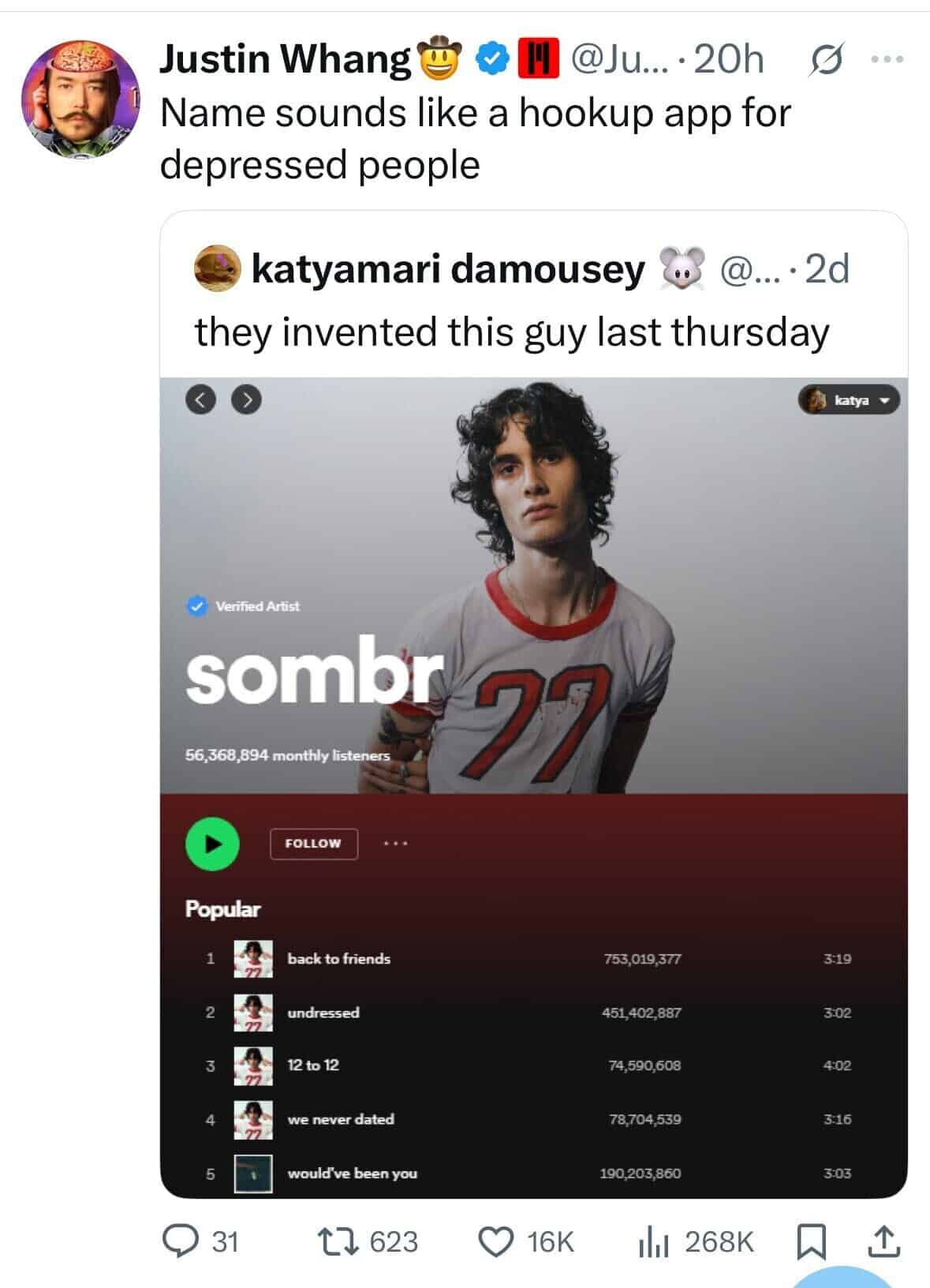Select the track "would've been you"
Image resolution: width=930 pixels, height=1288 pixels.
pos(352,1174)
